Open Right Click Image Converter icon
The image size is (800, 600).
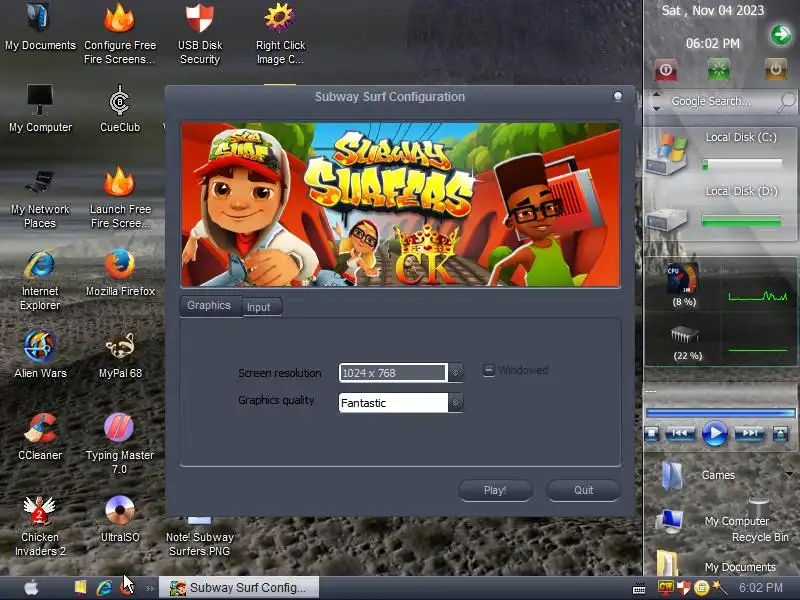pyautogui.click(x=280, y=34)
